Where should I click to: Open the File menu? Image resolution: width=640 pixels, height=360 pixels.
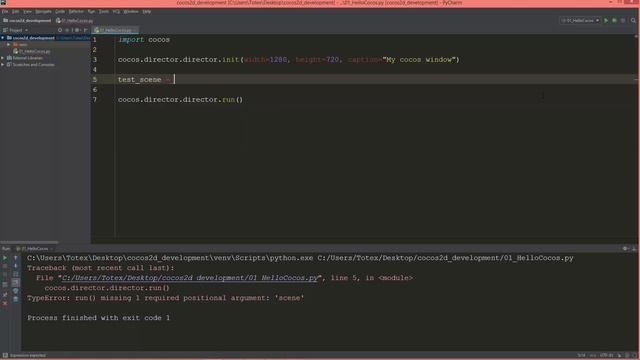coord(5,11)
